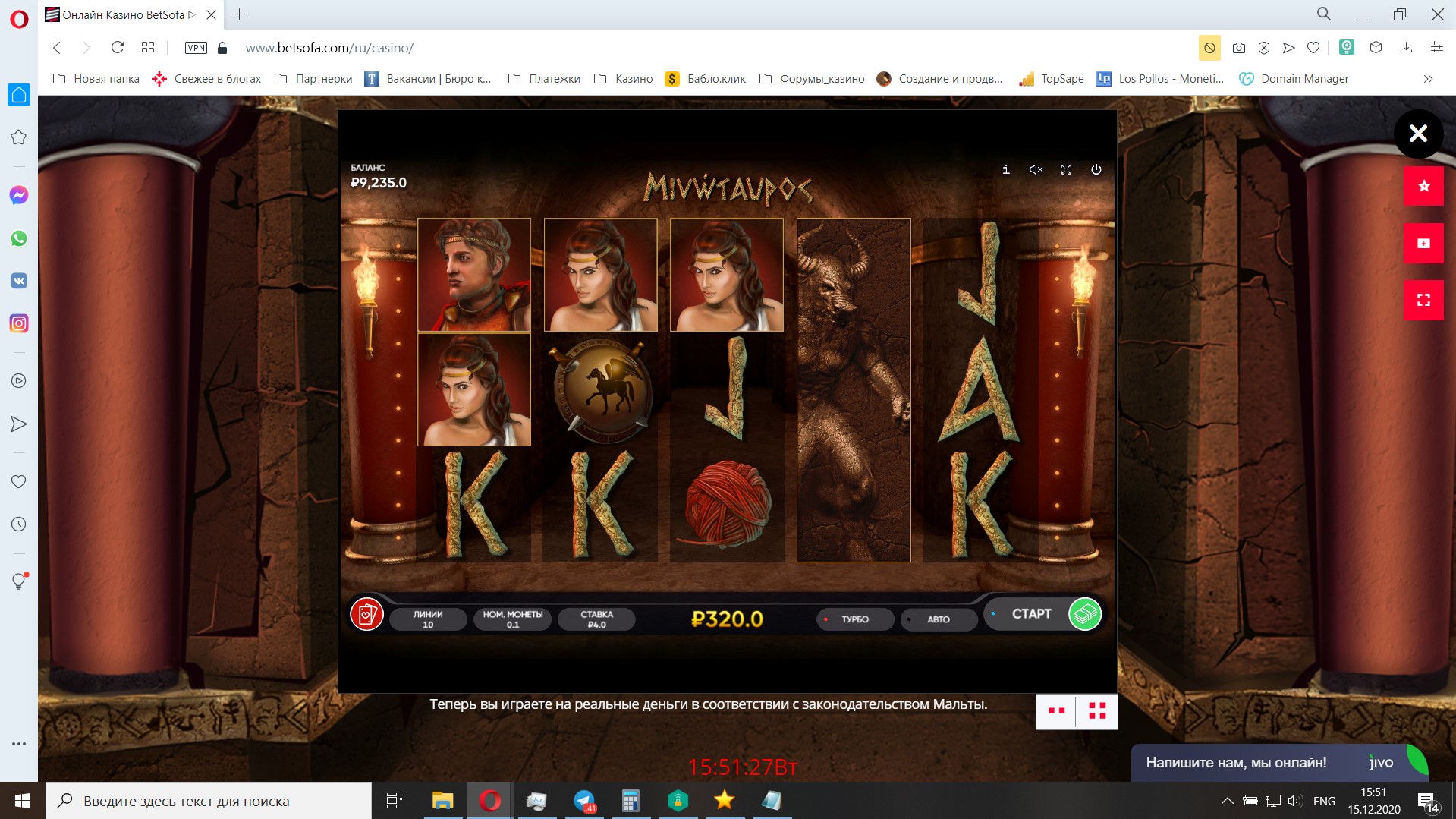
Task: Click the red deposit wallet button
Action: click(1423, 243)
